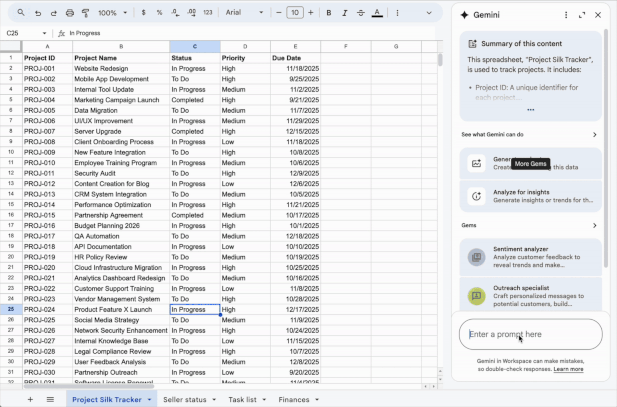
Task: Switch to the Seller status sheet tab
Action: (184, 399)
